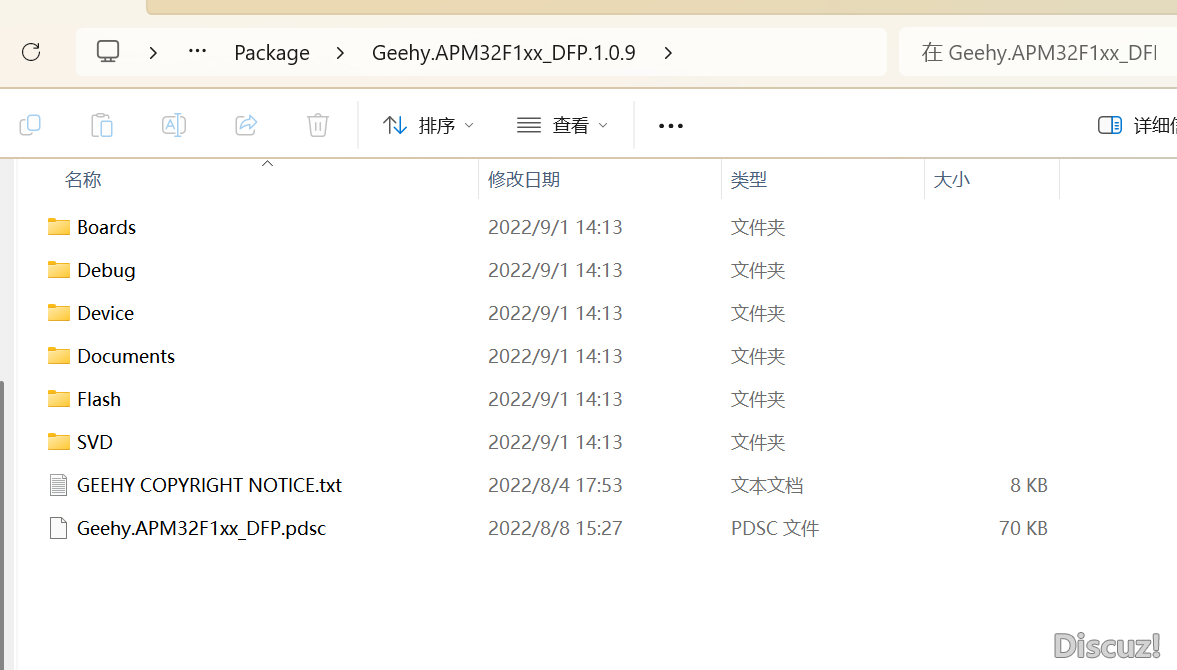Click the 文件夹 type of SVD row
This screenshot has width=1177, height=670.
point(758,442)
